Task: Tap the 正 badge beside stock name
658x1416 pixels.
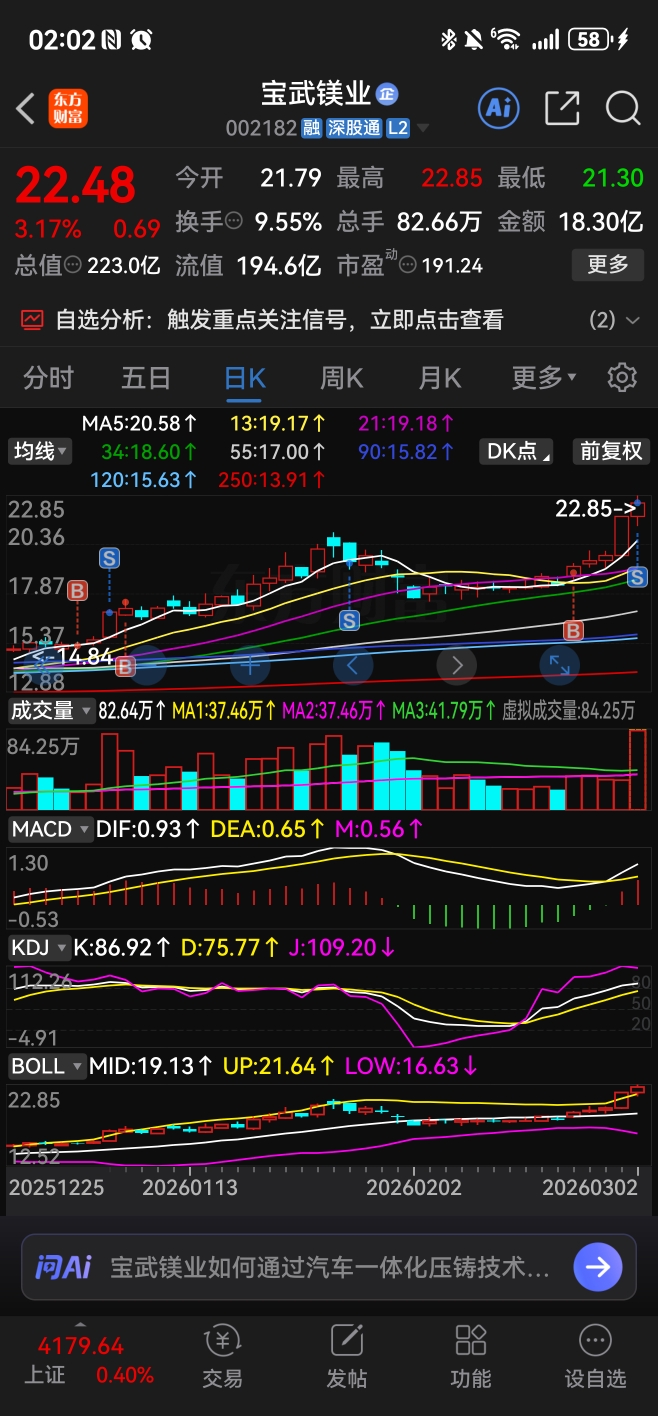Action: (387, 95)
